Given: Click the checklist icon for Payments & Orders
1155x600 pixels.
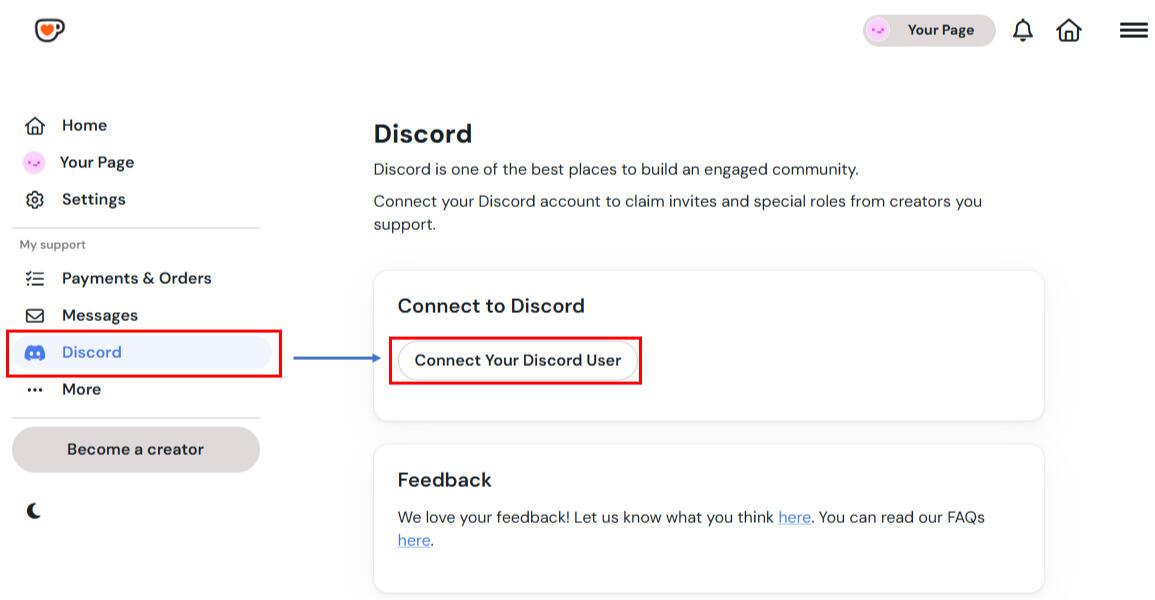Looking at the screenshot, I should tap(35, 278).
